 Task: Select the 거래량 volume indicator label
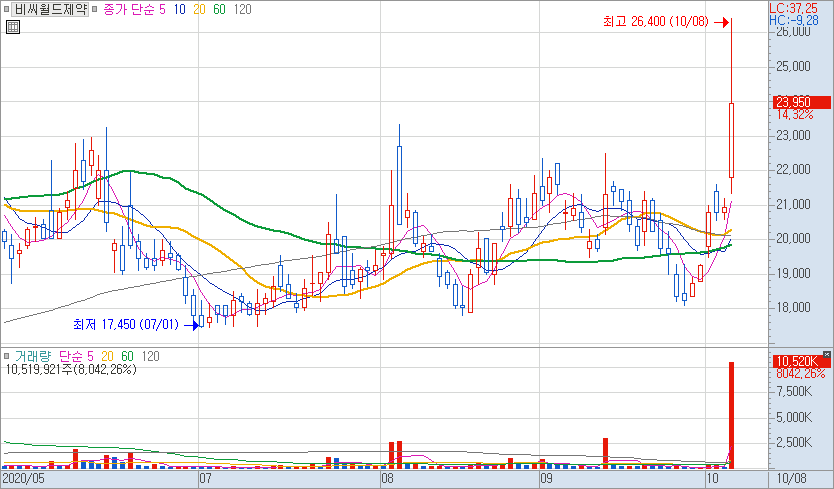33,356
